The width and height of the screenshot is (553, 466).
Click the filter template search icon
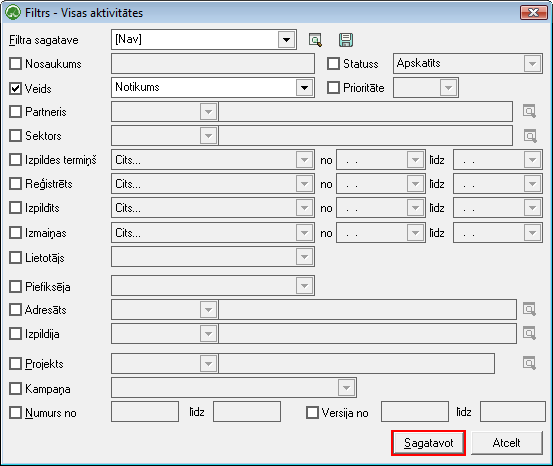click(315, 40)
